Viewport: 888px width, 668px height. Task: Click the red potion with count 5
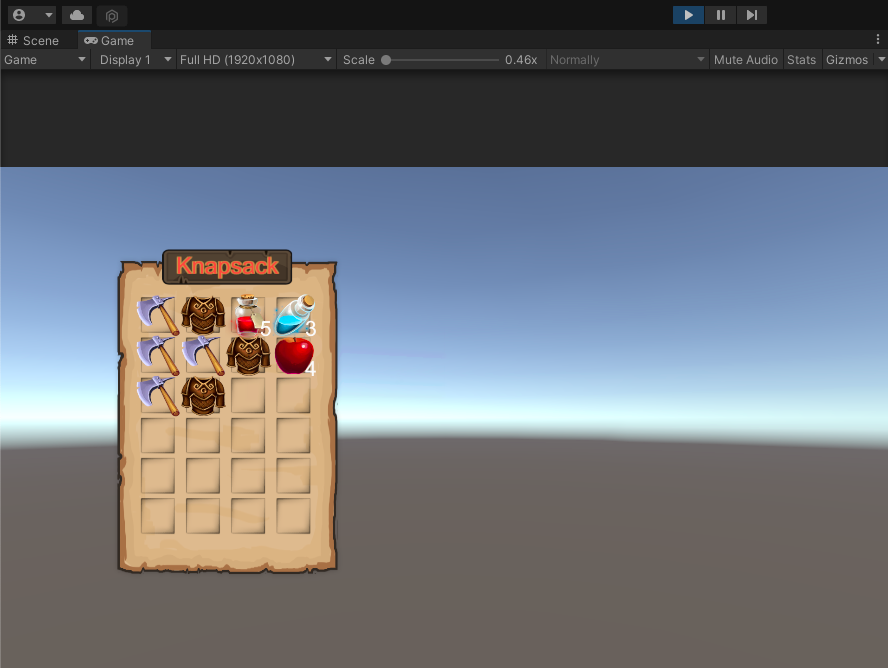(247, 315)
